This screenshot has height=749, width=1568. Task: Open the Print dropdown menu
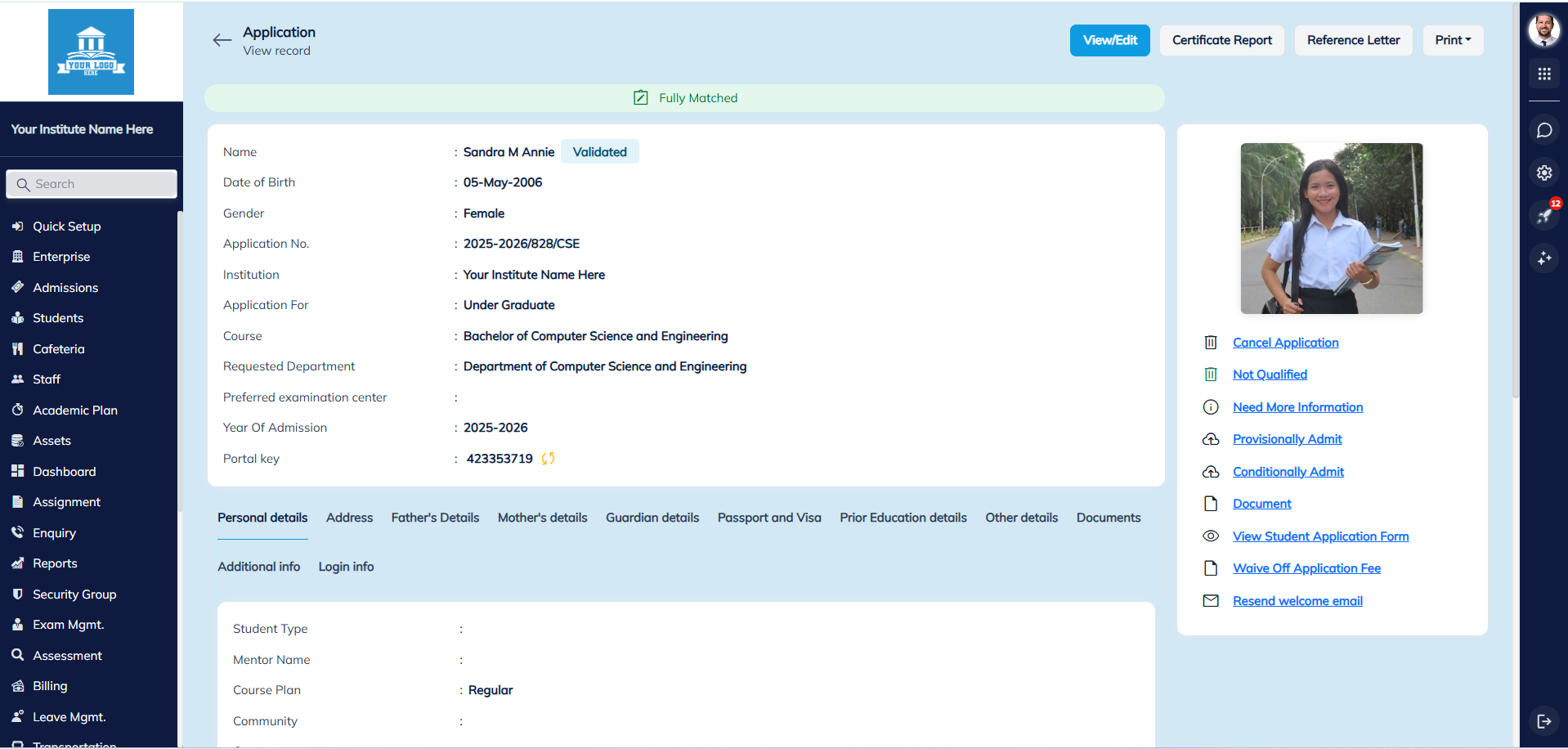pos(1452,40)
